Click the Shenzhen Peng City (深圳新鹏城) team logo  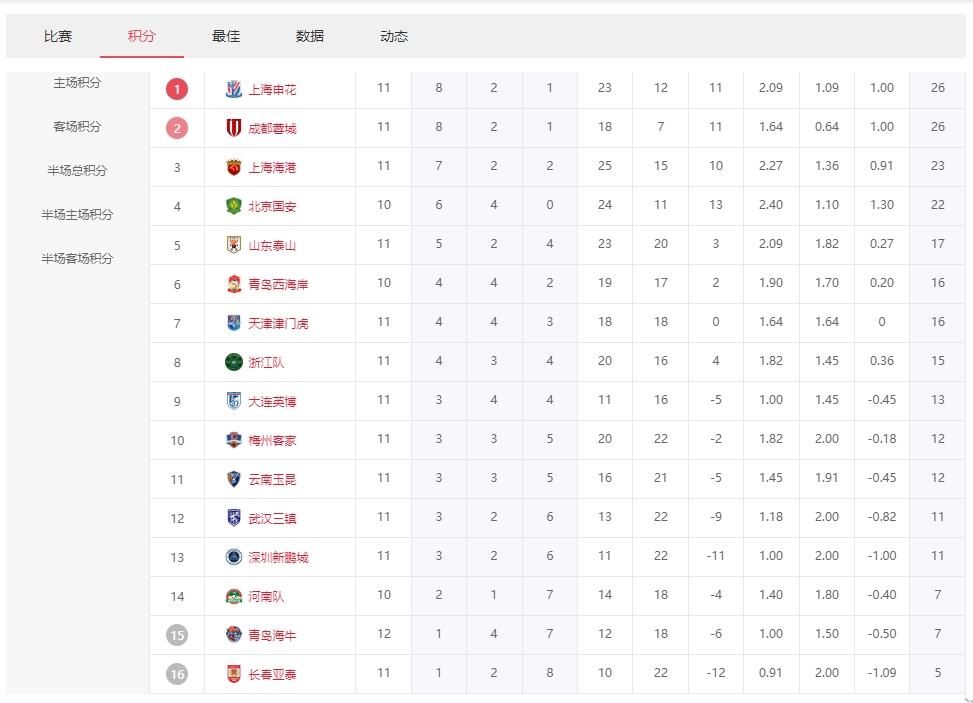click(234, 557)
